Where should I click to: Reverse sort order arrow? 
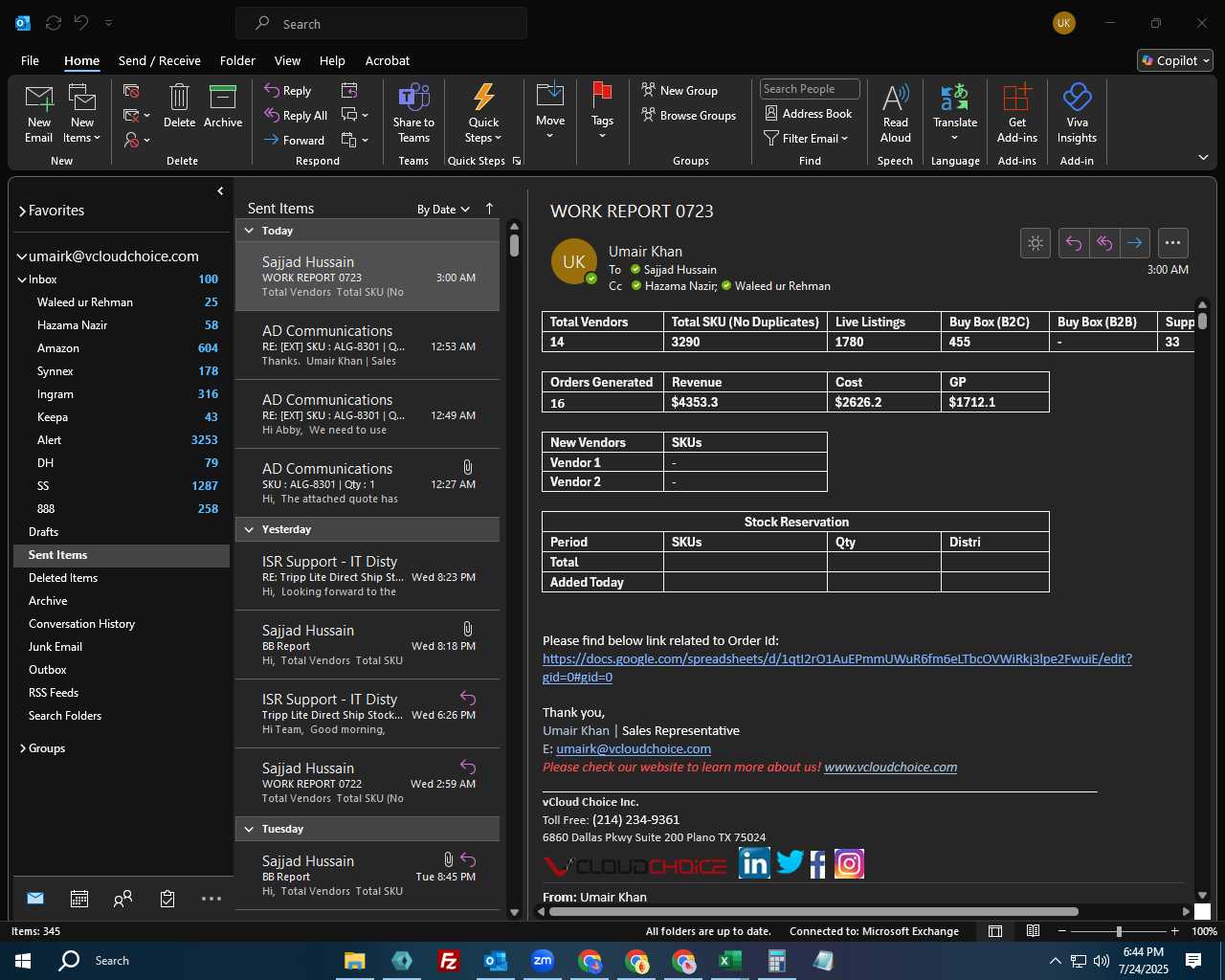(489, 209)
